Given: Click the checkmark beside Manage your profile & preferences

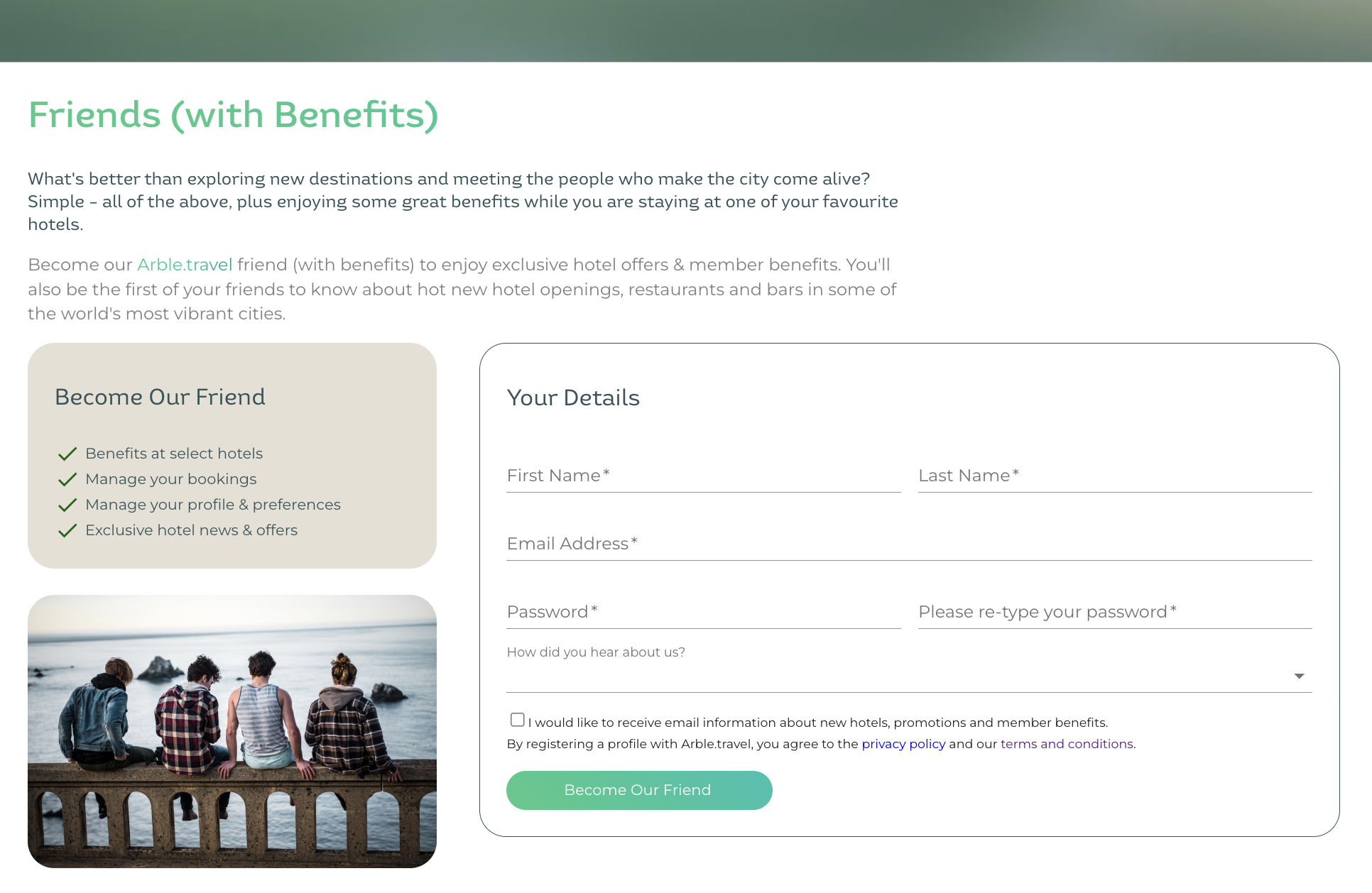Looking at the screenshot, I should coord(67,505).
